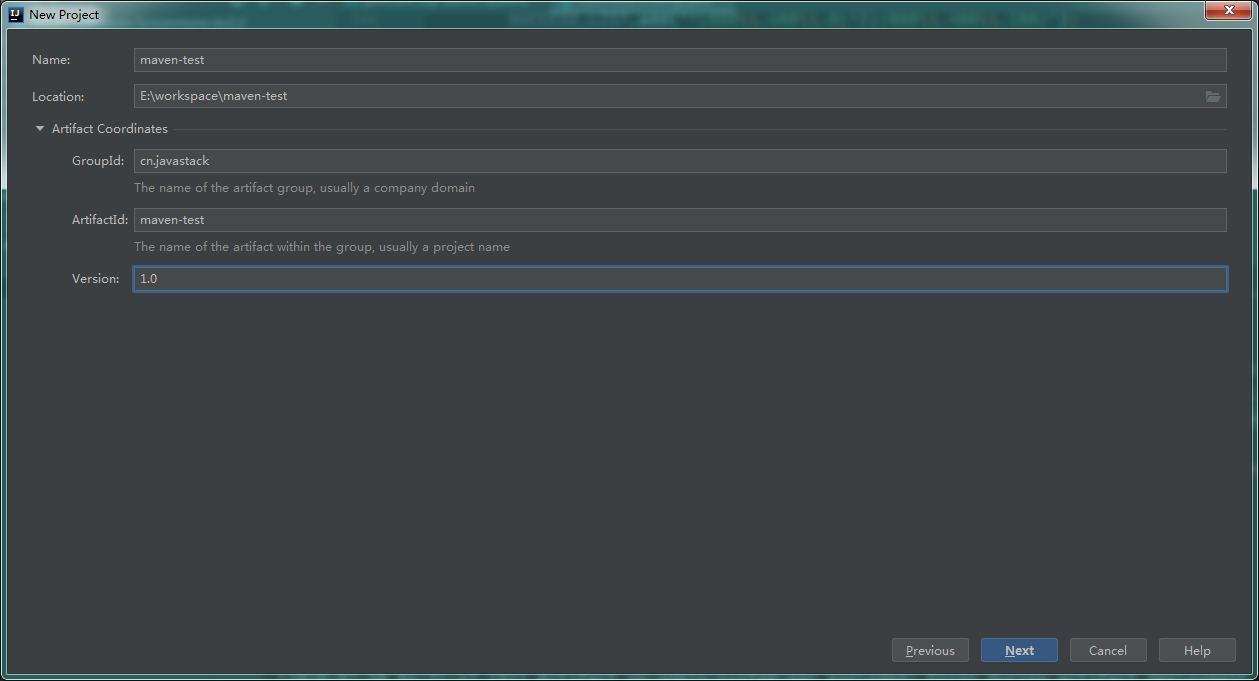Click the 'usually a company domain' hint text
Image resolution: width=1259 pixels, height=681 pixels.
point(398,188)
